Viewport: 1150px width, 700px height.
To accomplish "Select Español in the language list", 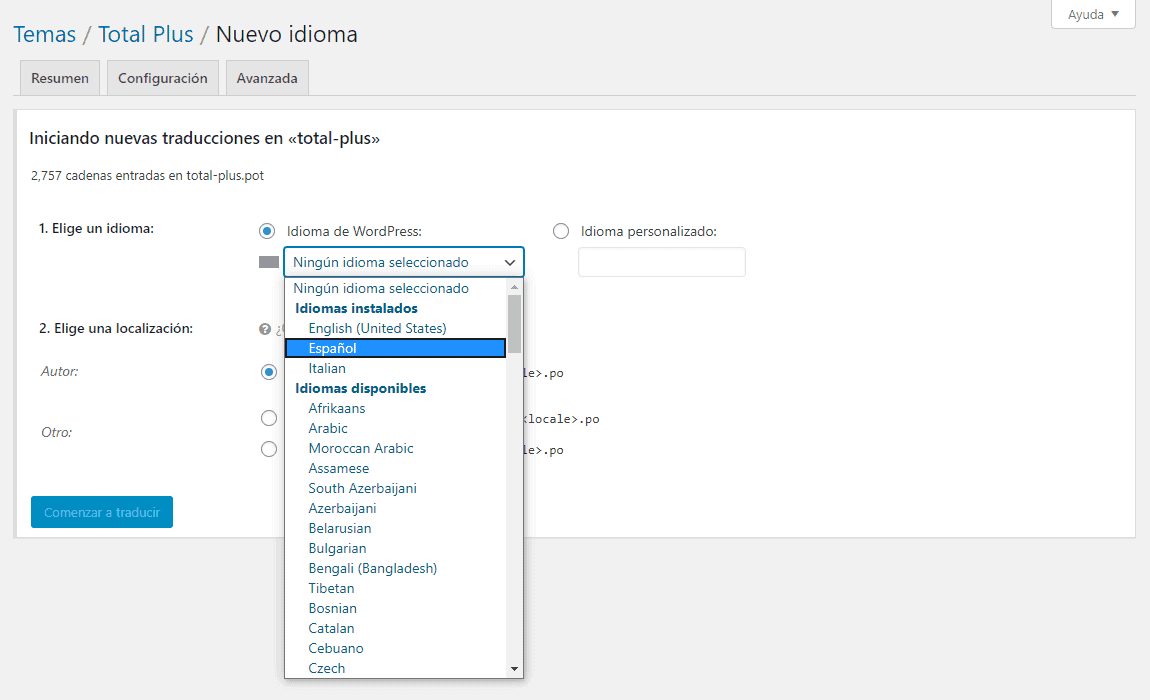I will [395, 348].
